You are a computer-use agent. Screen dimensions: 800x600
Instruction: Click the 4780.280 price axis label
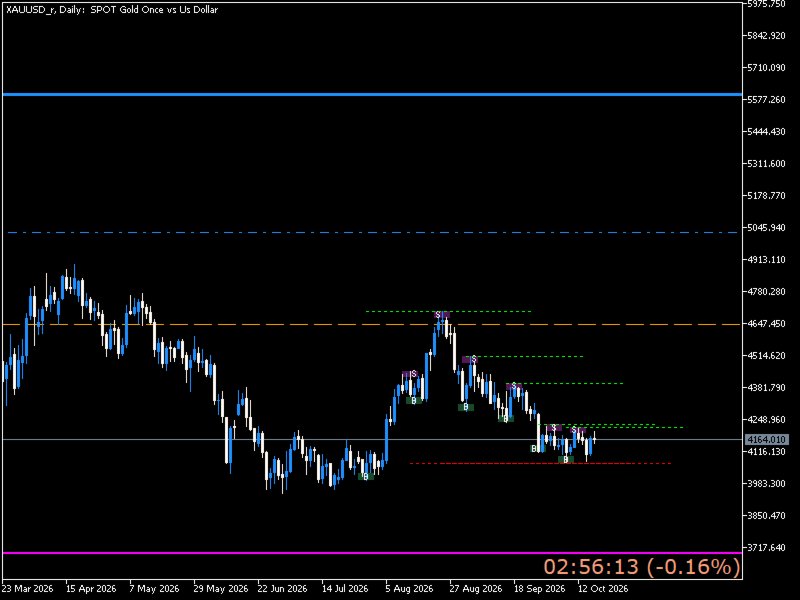click(766, 292)
